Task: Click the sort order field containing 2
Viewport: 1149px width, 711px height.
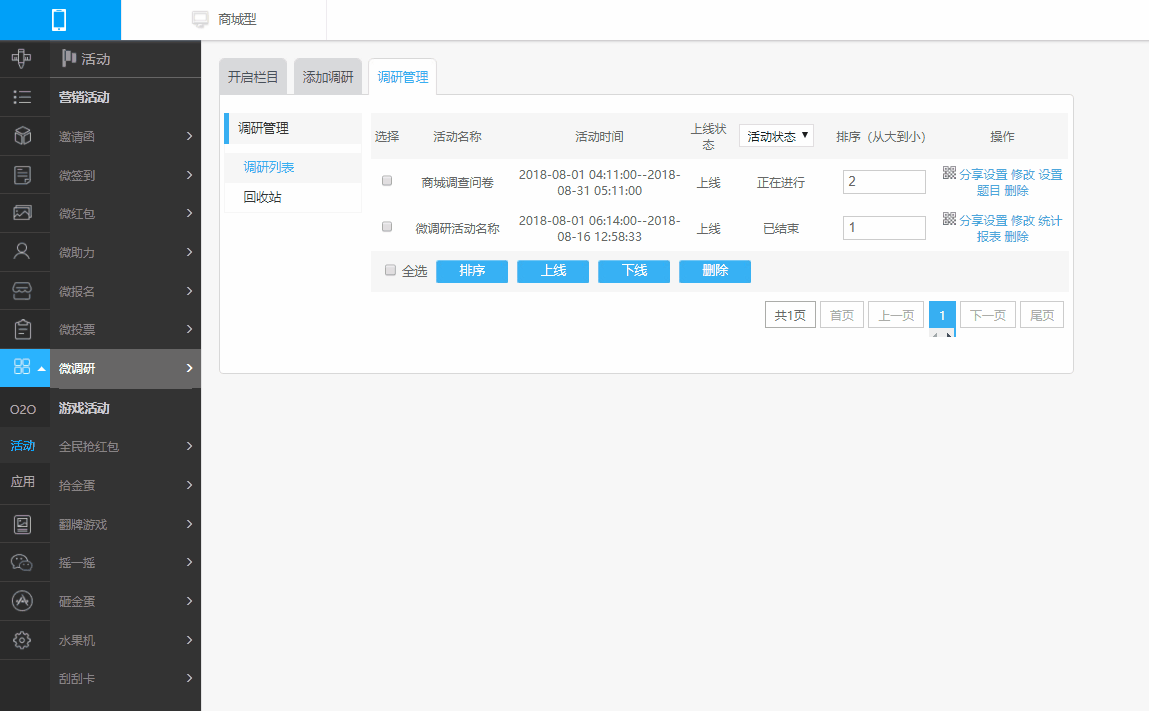Action: (884, 182)
